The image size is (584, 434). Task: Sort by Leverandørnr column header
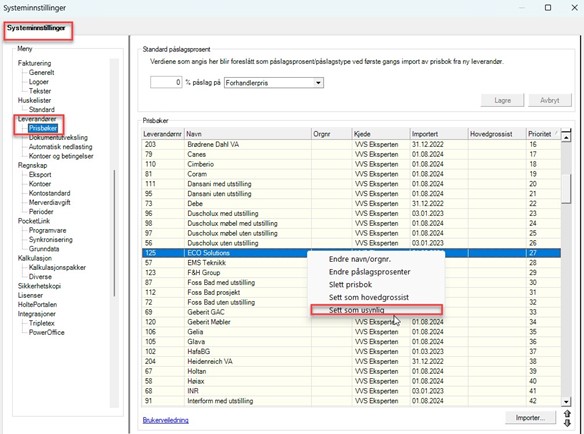tap(163, 134)
